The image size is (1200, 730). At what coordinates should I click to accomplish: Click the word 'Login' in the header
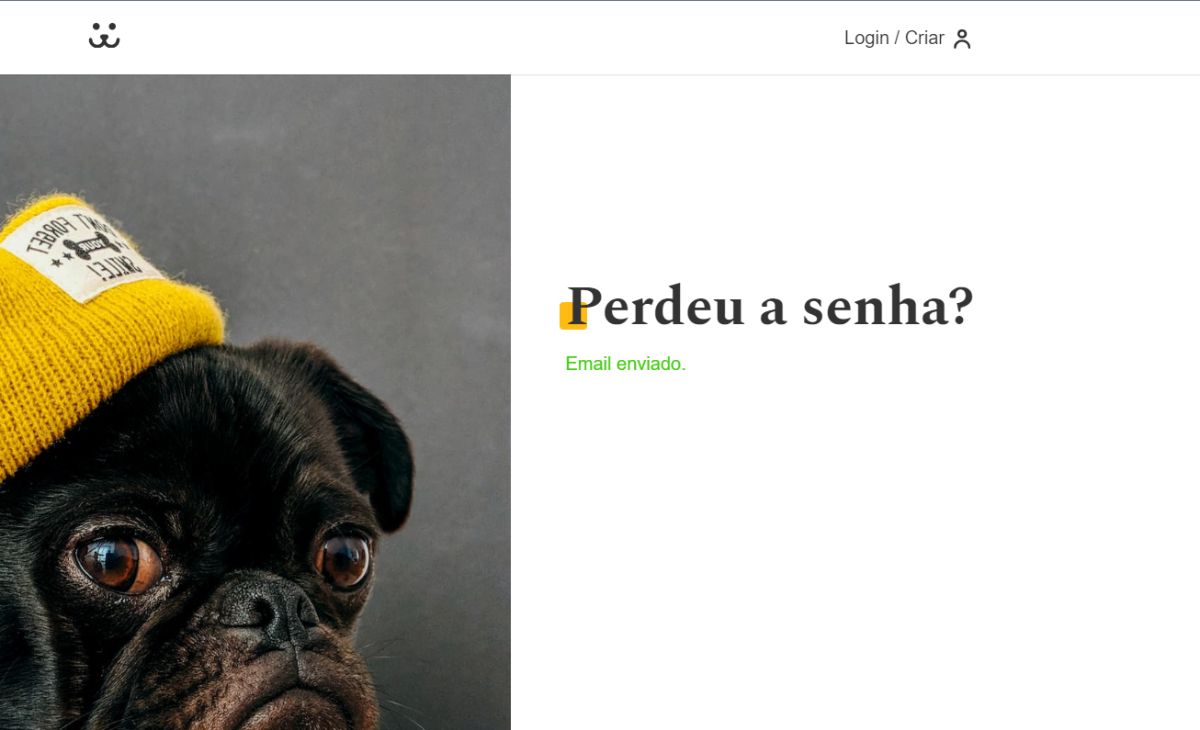[x=866, y=38]
